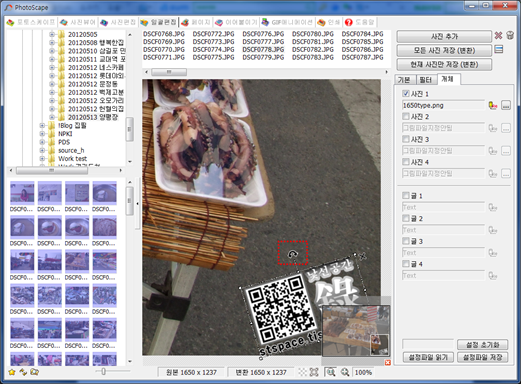Open the PhotoScape home tab
The width and height of the screenshot is (521, 384).
coord(31,22)
